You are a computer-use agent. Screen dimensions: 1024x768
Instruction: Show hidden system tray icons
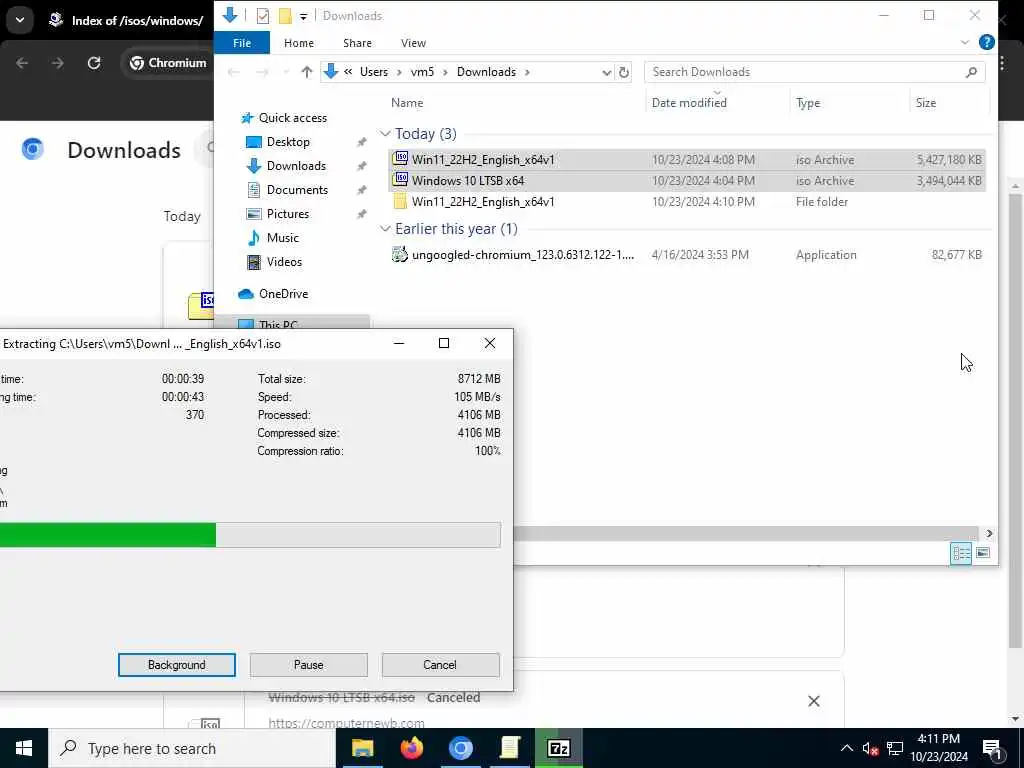(x=846, y=748)
